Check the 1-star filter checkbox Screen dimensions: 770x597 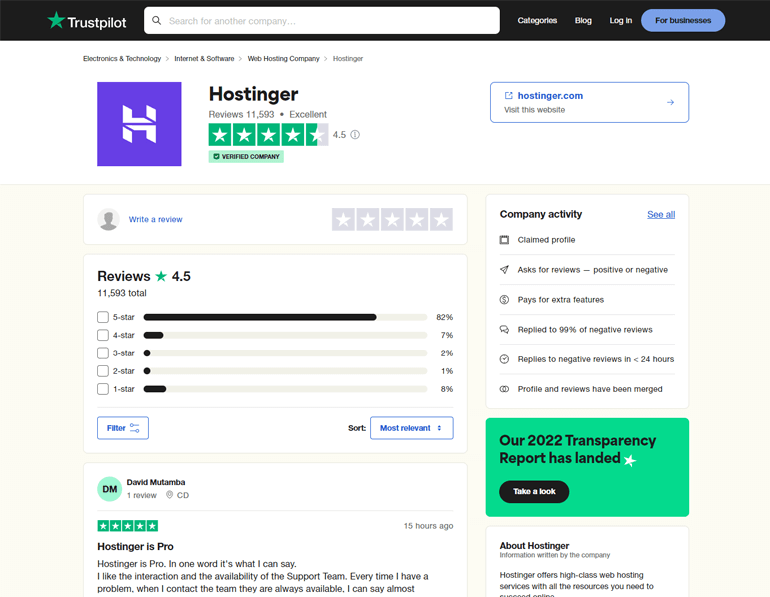(x=103, y=389)
